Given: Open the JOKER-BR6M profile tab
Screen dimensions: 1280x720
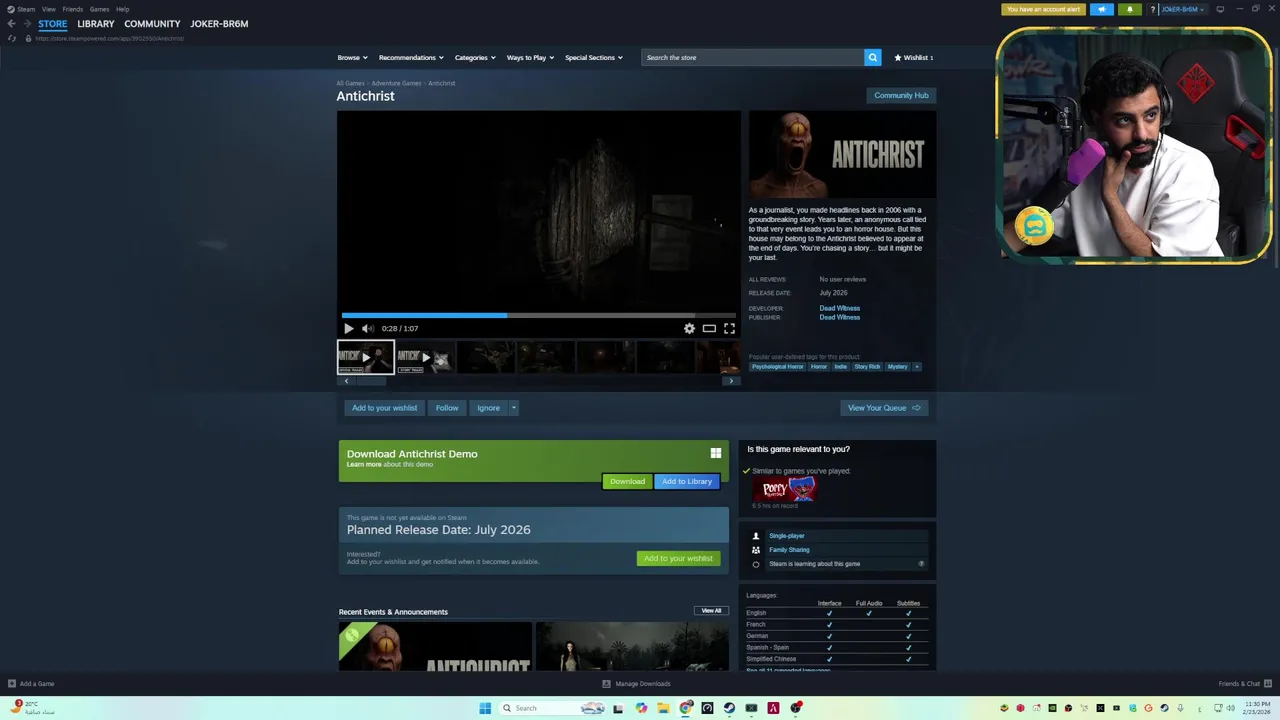Looking at the screenshot, I should 219,24.
